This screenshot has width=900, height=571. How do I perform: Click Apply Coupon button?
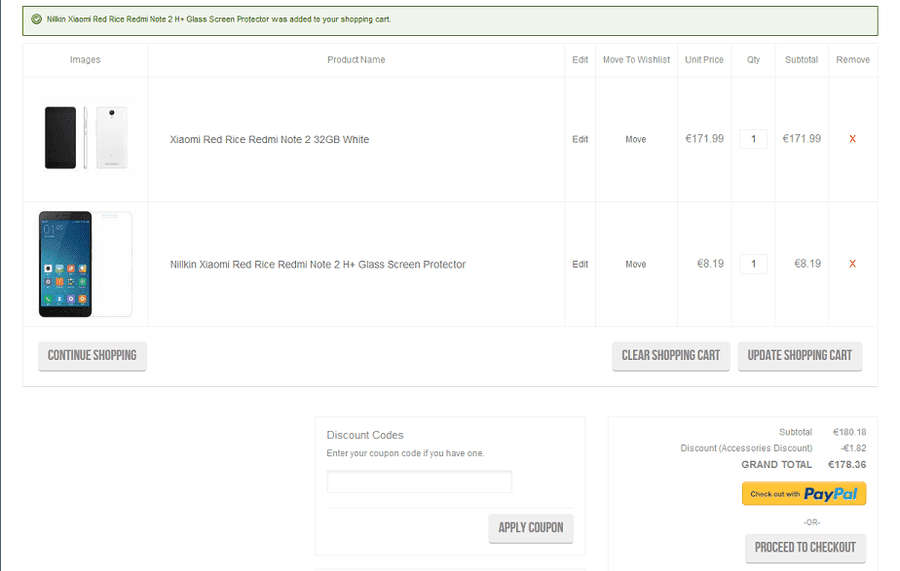531,528
